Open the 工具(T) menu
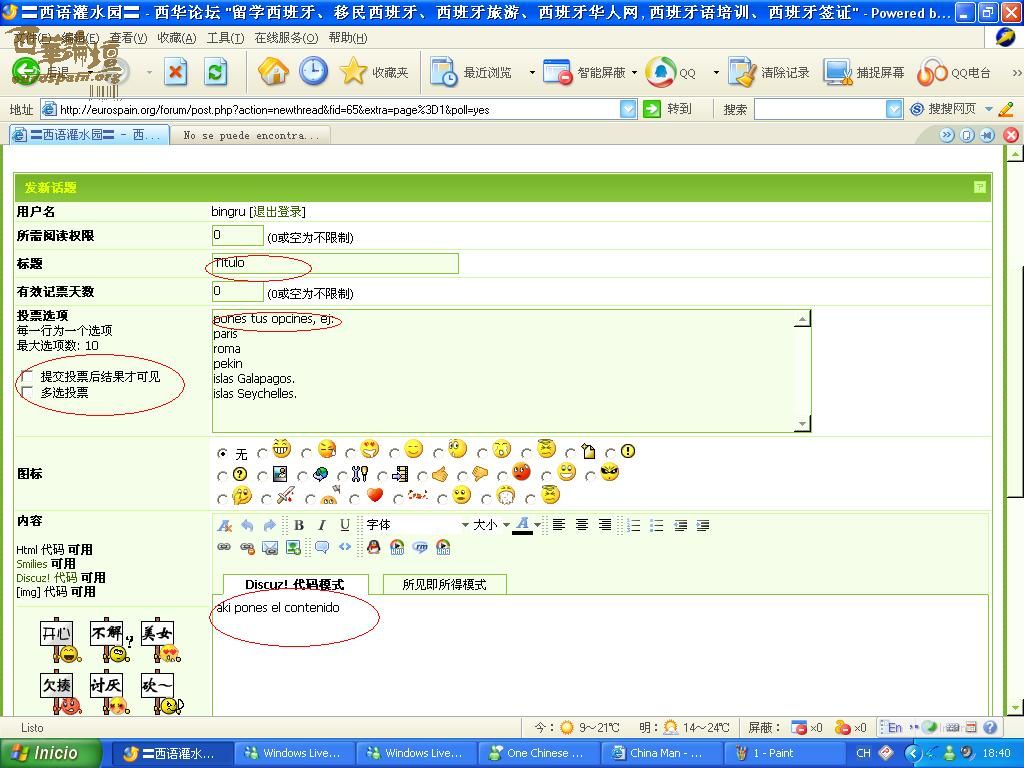Screen dimensions: 1024x768 point(225,38)
